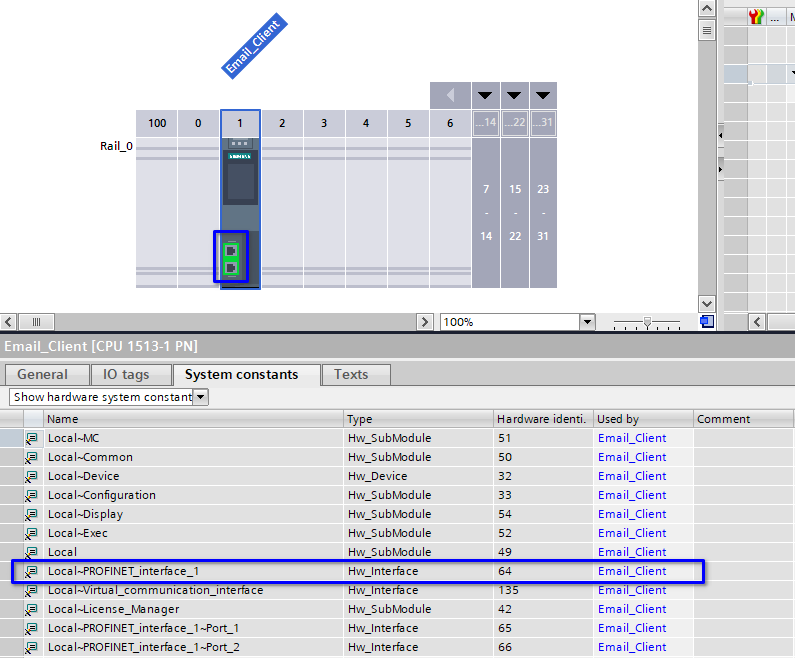
Task: Open Email_Client link in Local~Device row
Action: 632,476
